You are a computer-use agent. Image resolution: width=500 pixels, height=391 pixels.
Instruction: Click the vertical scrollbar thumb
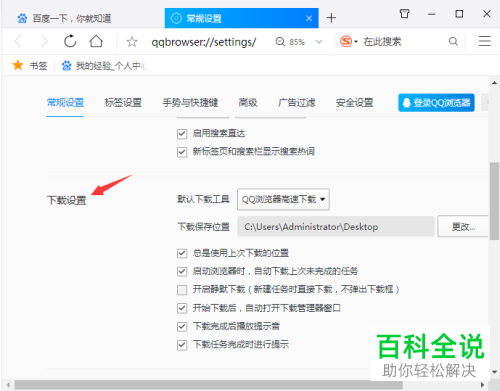494,201
